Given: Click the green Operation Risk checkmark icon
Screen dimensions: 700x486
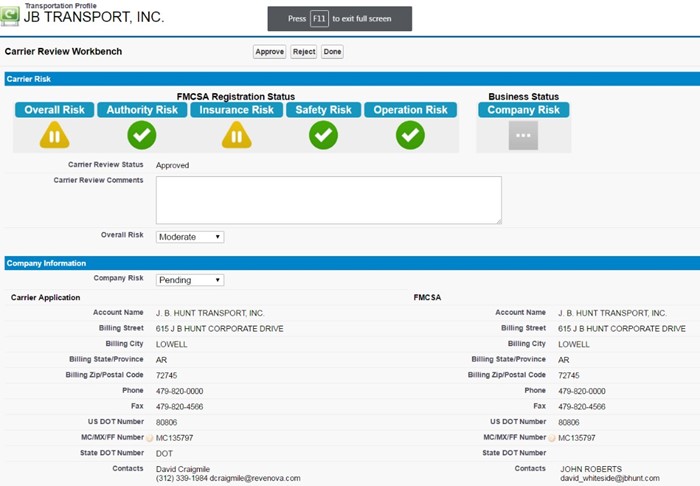Looking at the screenshot, I should click(410, 135).
